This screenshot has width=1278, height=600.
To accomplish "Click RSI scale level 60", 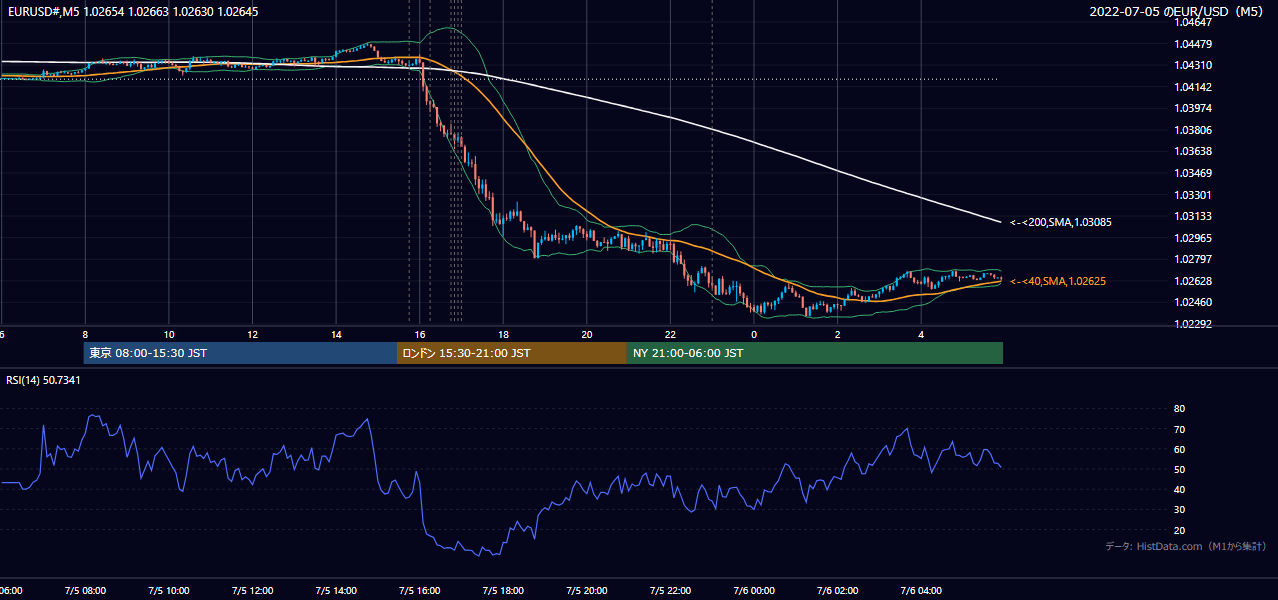I will tap(1180, 449).
